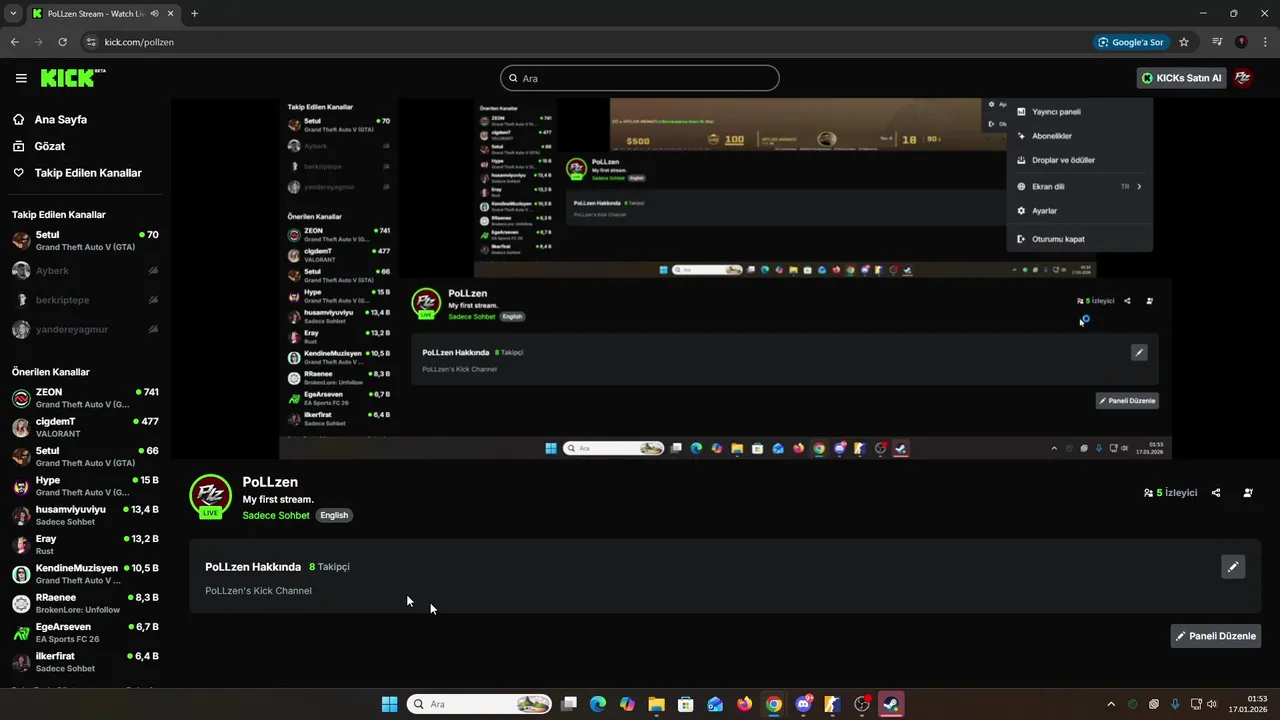Click RRaenee channel avatar
The width and height of the screenshot is (1280, 720).
(21, 604)
